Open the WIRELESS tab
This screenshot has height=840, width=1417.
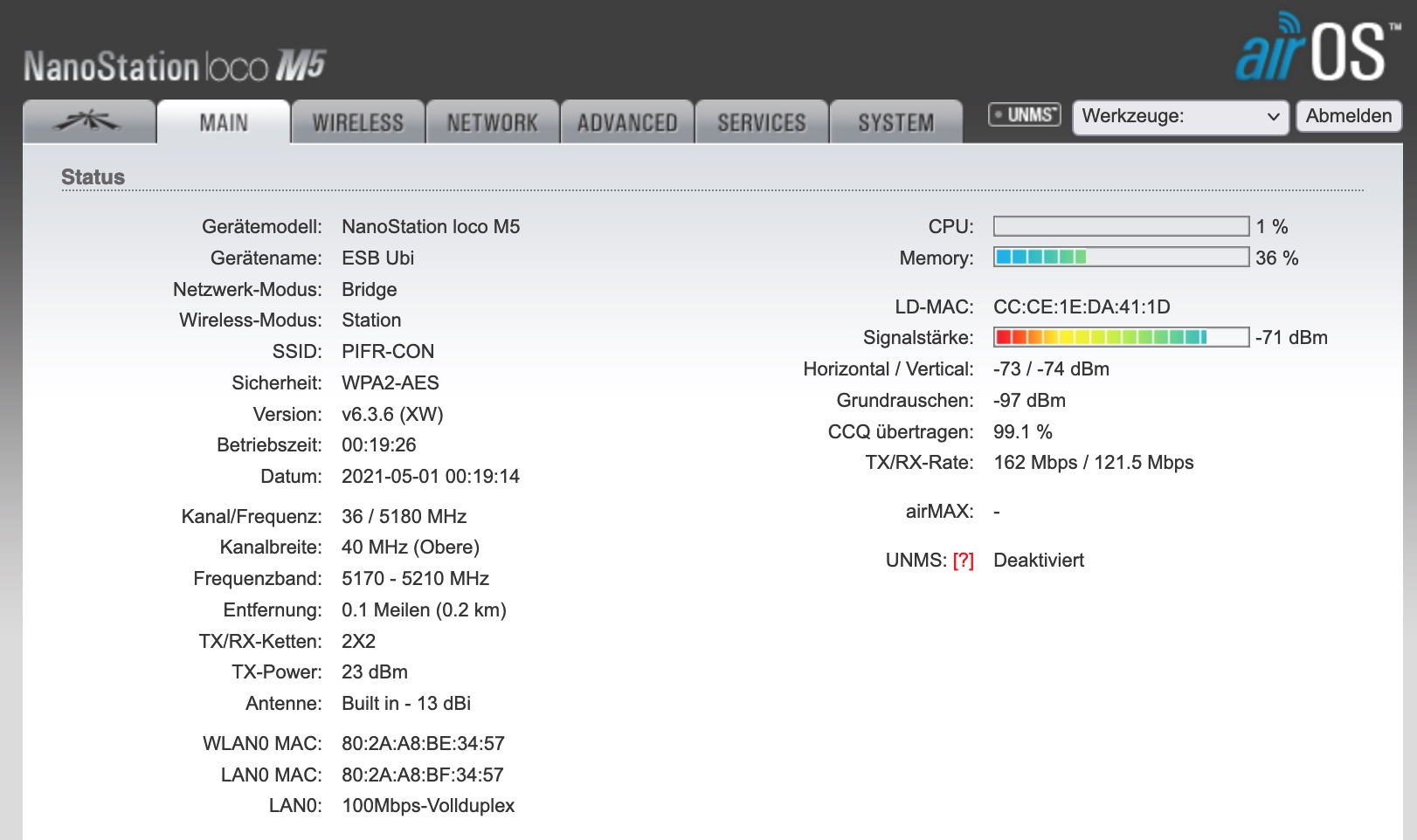358,123
